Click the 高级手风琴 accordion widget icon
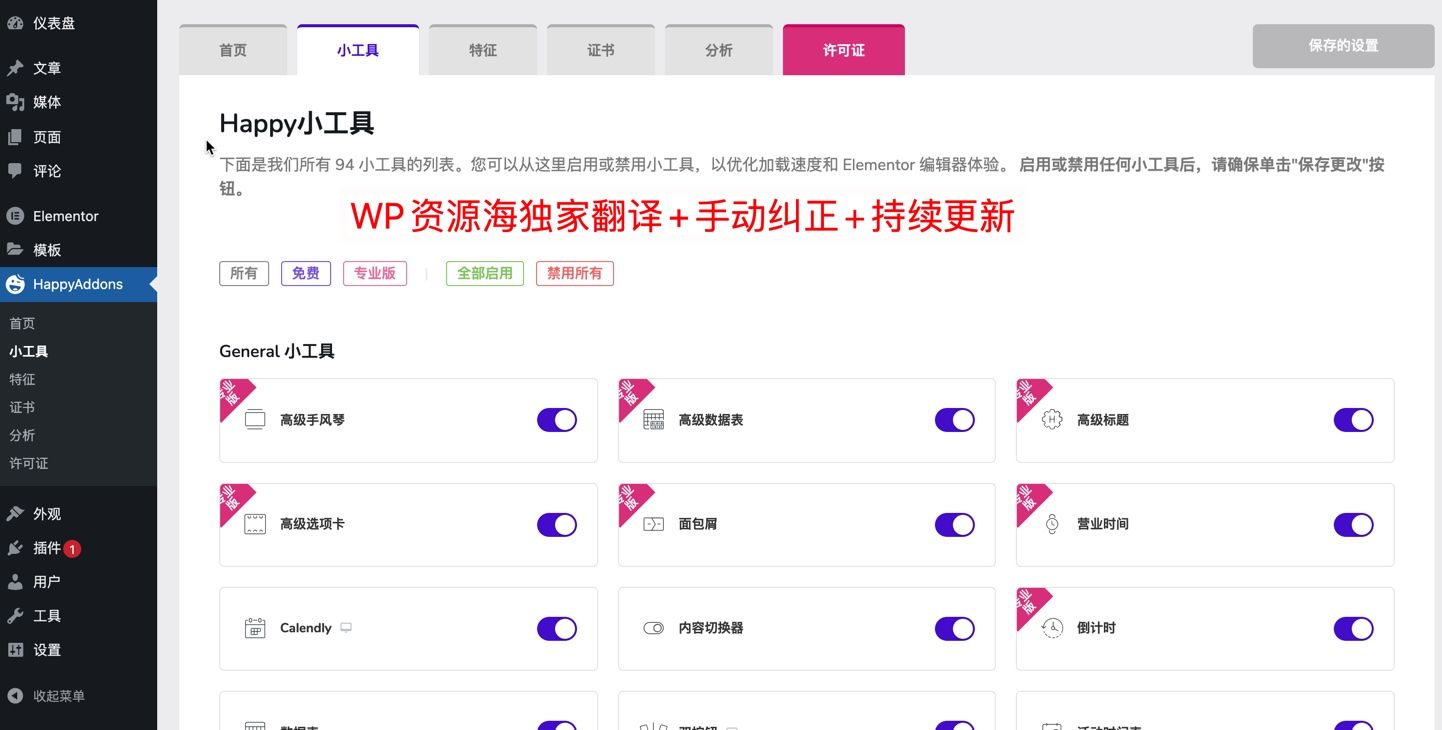The height and width of the screenshot is (730, 1442). tap(255, 420)
